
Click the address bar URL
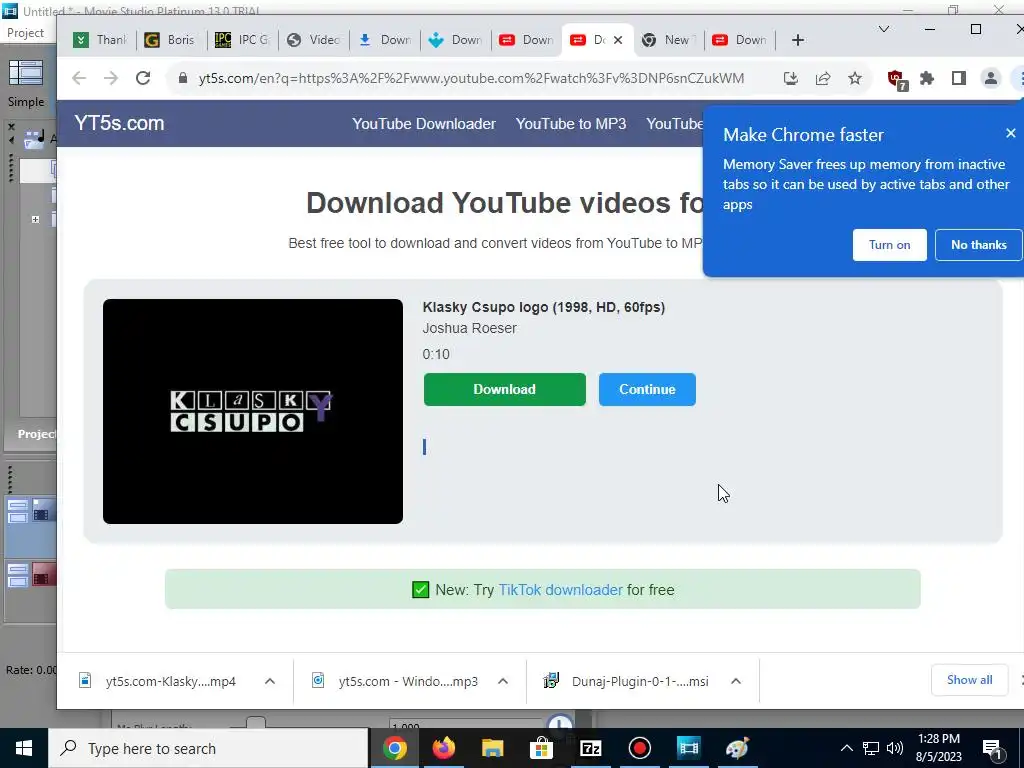coord(471,78)
